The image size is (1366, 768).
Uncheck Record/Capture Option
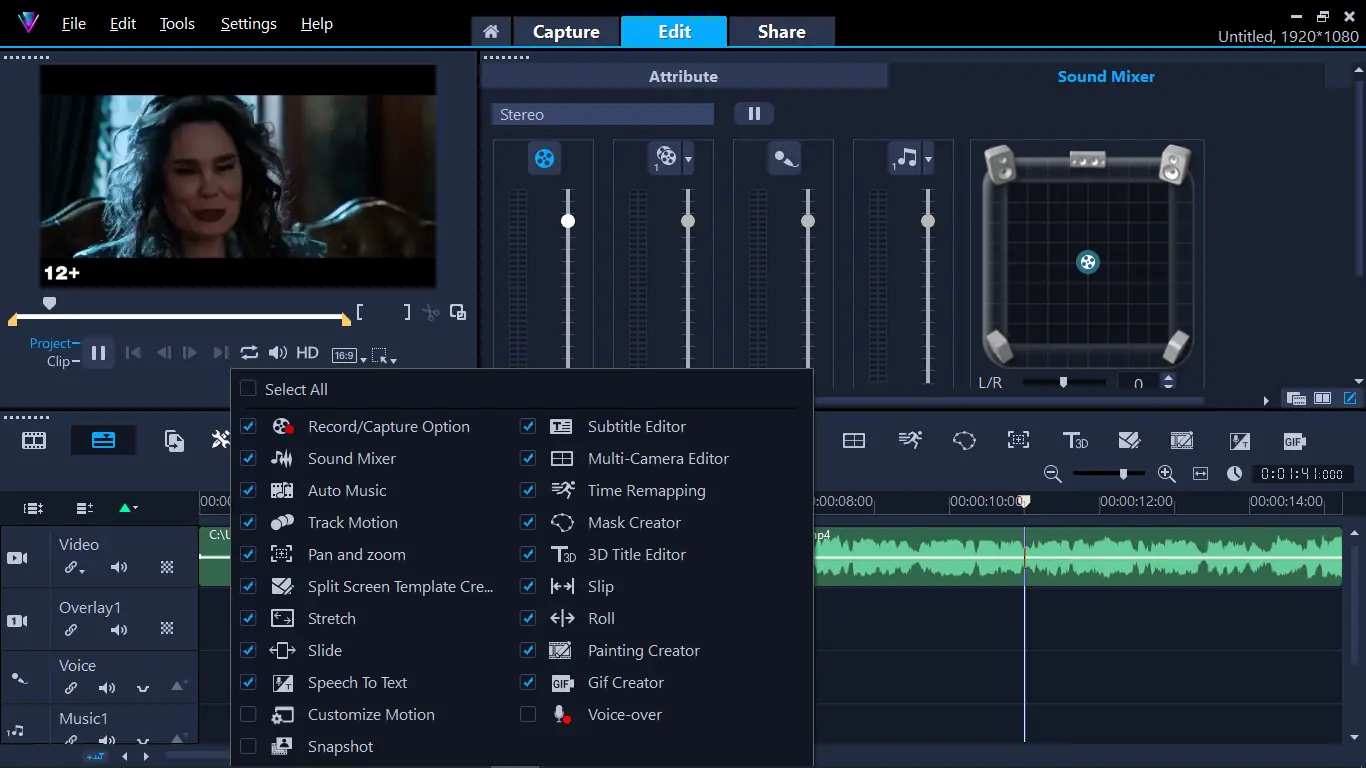click(x=248, y=426)
